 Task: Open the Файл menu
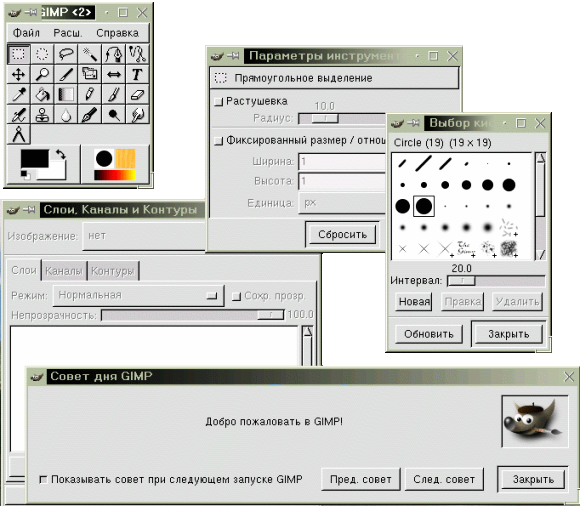(26, 33)
